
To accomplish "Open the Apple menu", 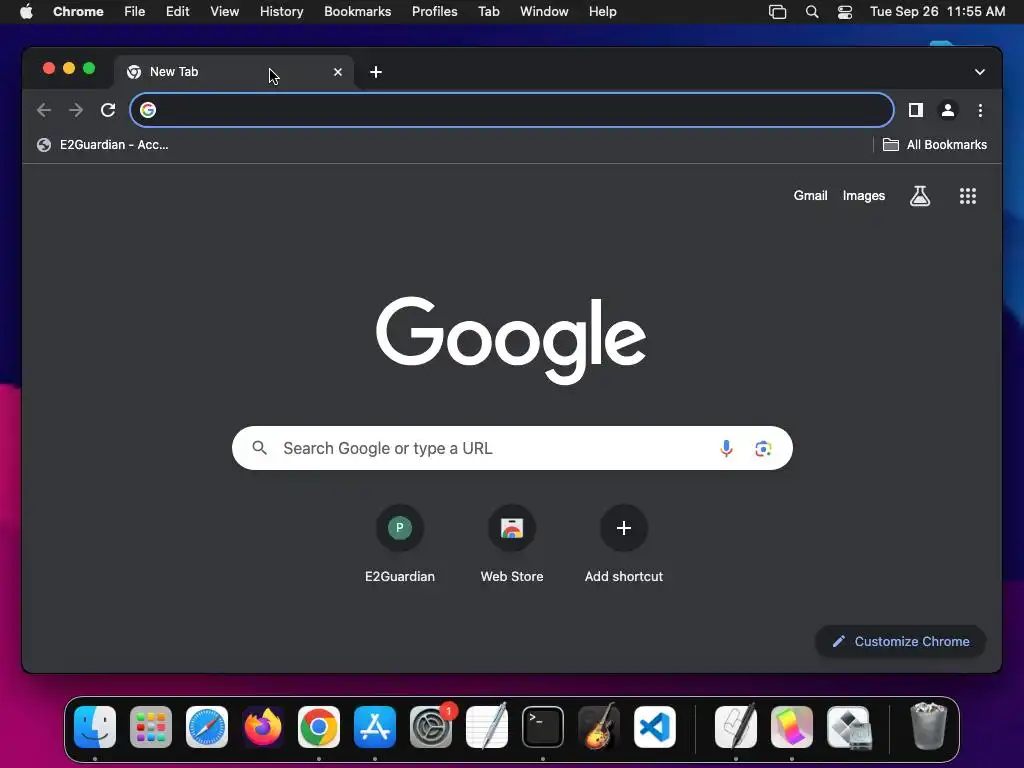I will [26, 12].
